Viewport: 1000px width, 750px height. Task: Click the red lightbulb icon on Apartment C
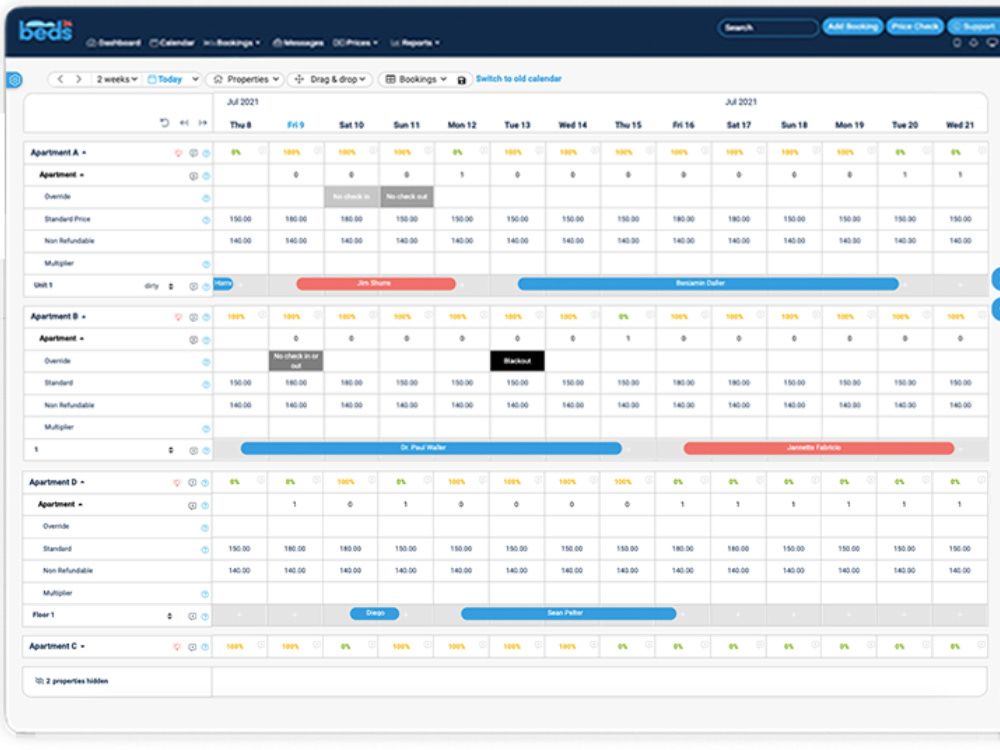(177, 647)
